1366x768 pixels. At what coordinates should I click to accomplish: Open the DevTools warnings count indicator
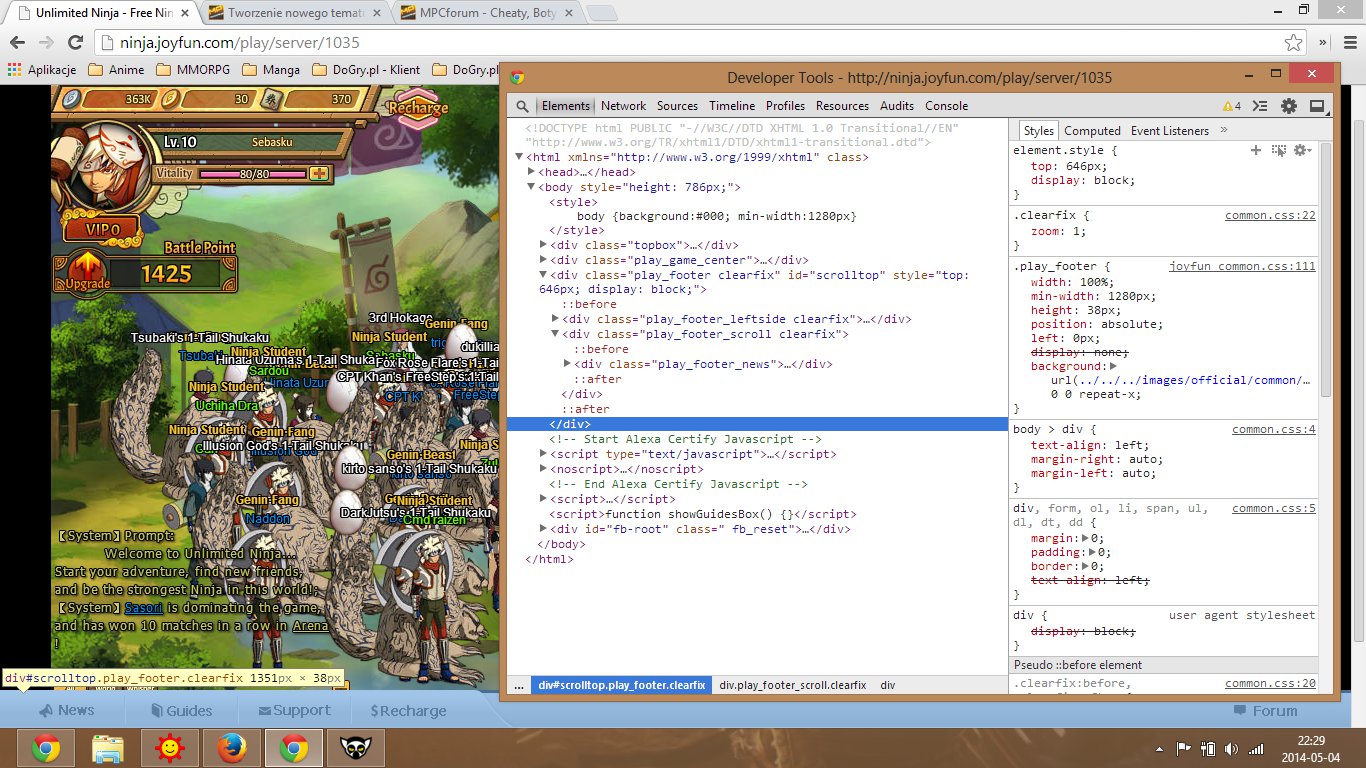(x=1231, y=106)
